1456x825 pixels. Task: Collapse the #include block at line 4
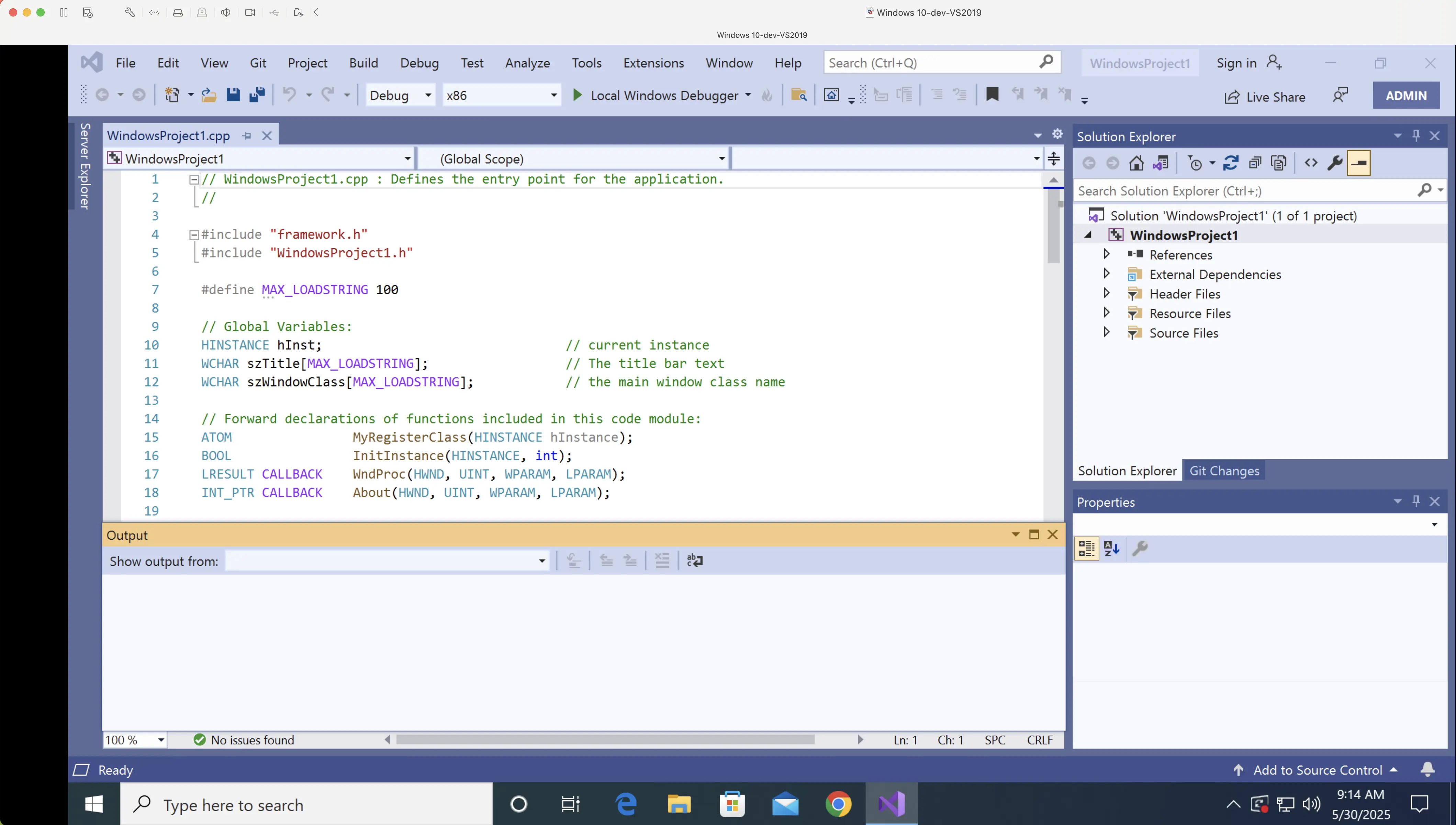194,234
